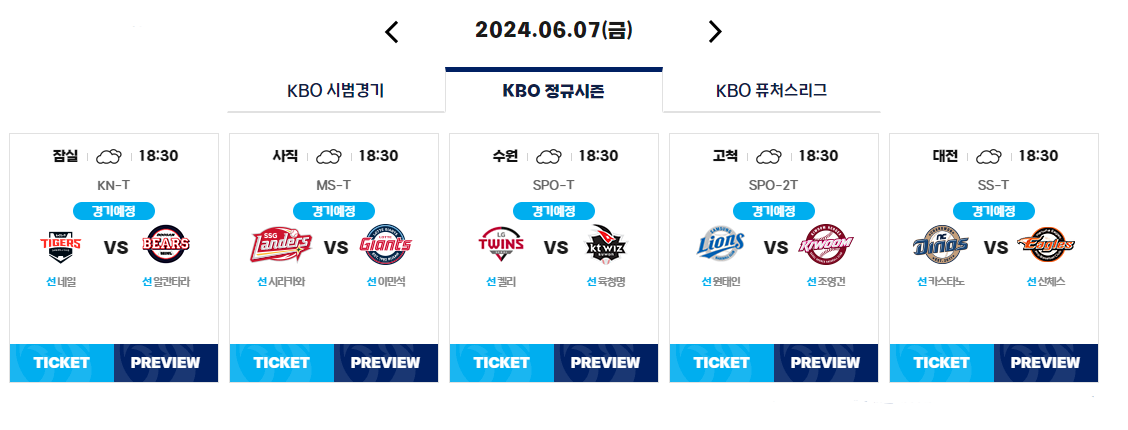Switch to KBO 퓨처스리그 tab
This screenshot has height=430, width=1128.
771,91
